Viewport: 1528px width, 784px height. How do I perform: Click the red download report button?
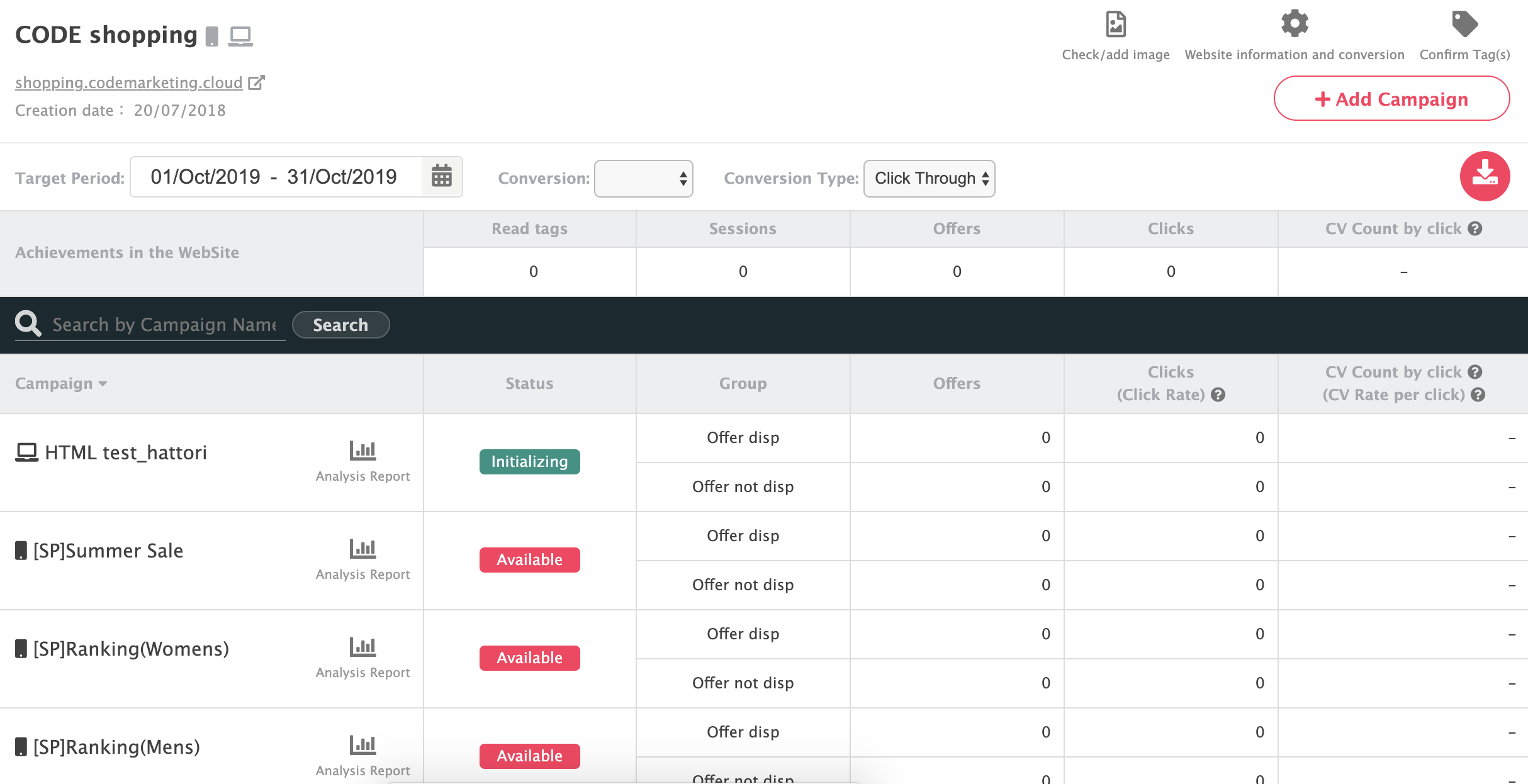point(1485,176)
